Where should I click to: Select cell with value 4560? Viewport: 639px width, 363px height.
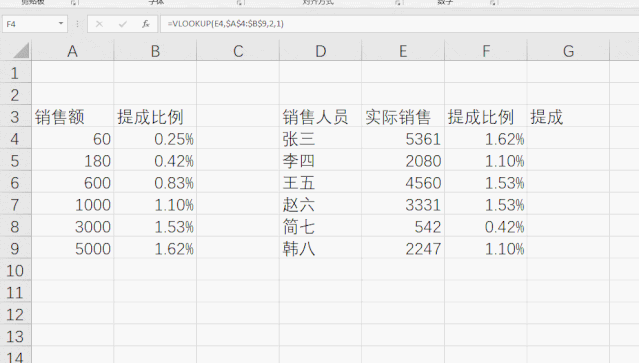pyautogui.click(x=403, y=183)
